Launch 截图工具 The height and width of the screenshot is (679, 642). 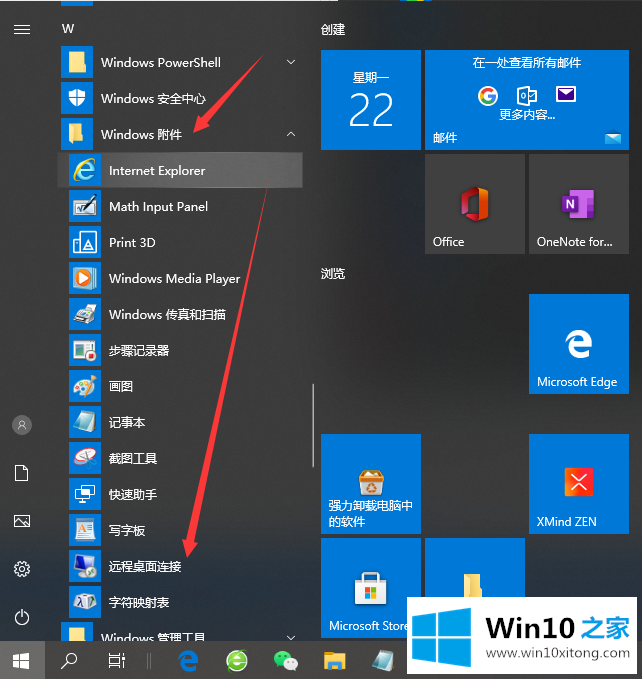[180, 458]
